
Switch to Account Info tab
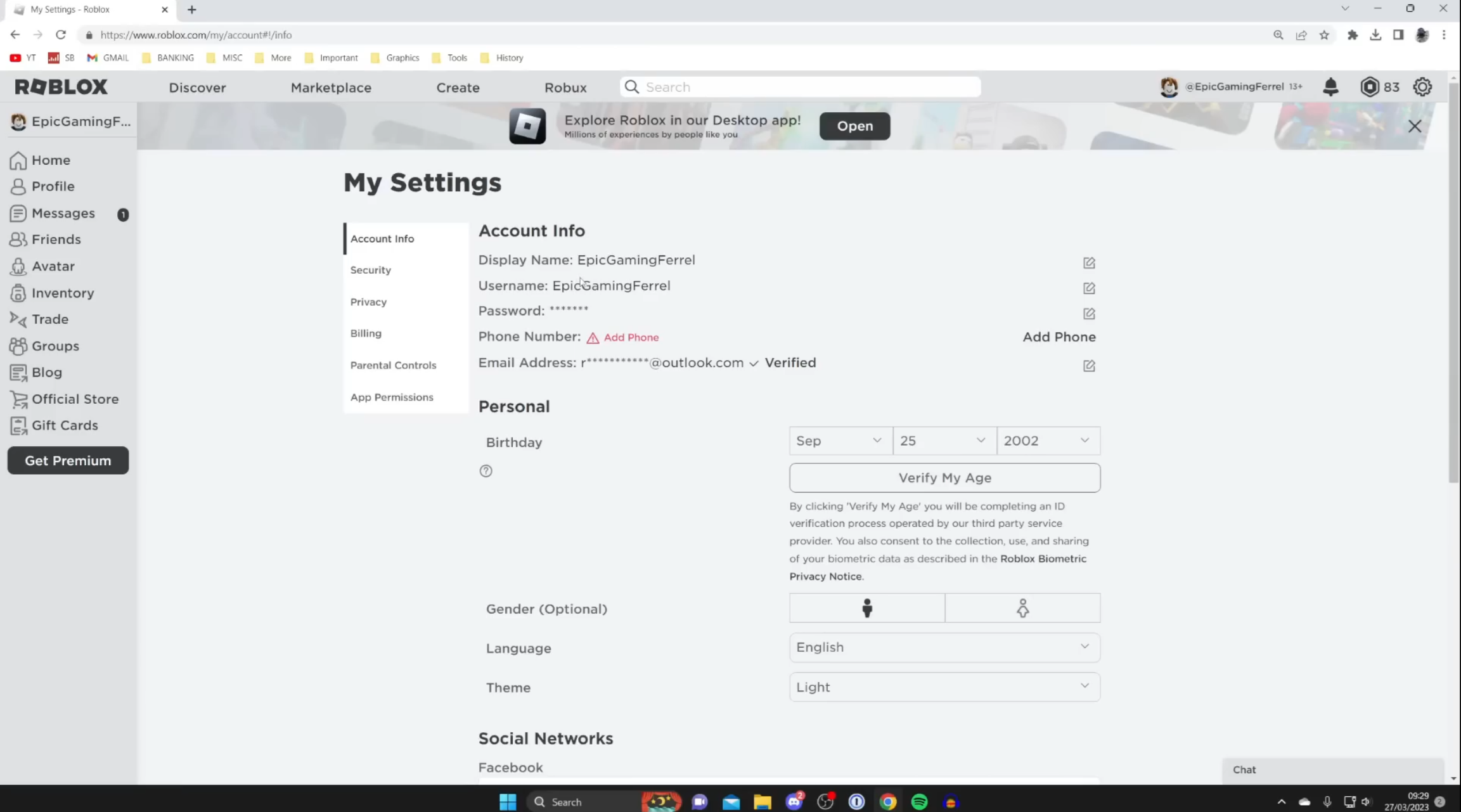406,238
